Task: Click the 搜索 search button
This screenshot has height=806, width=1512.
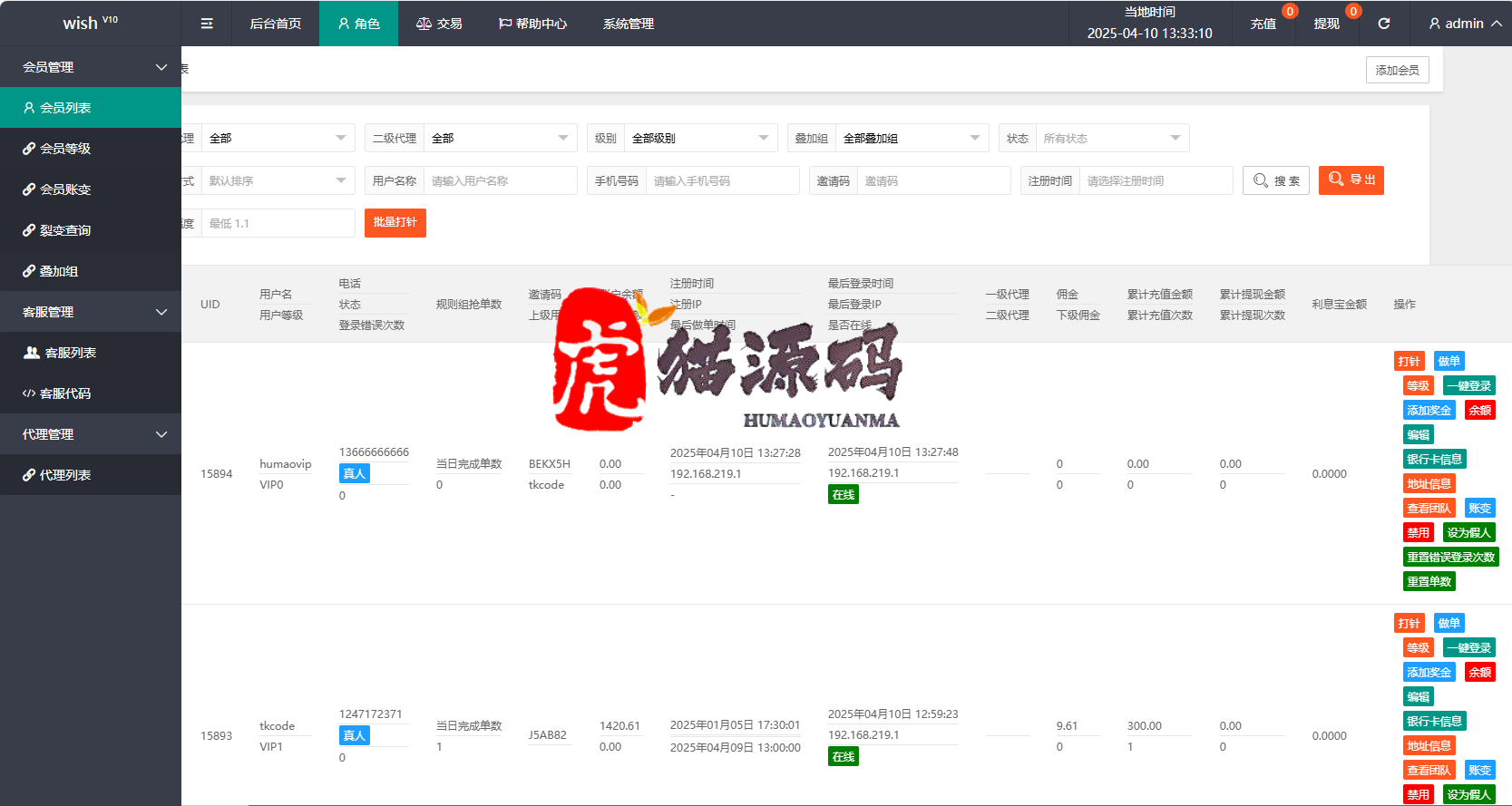Action: (x=1276, y=180)
